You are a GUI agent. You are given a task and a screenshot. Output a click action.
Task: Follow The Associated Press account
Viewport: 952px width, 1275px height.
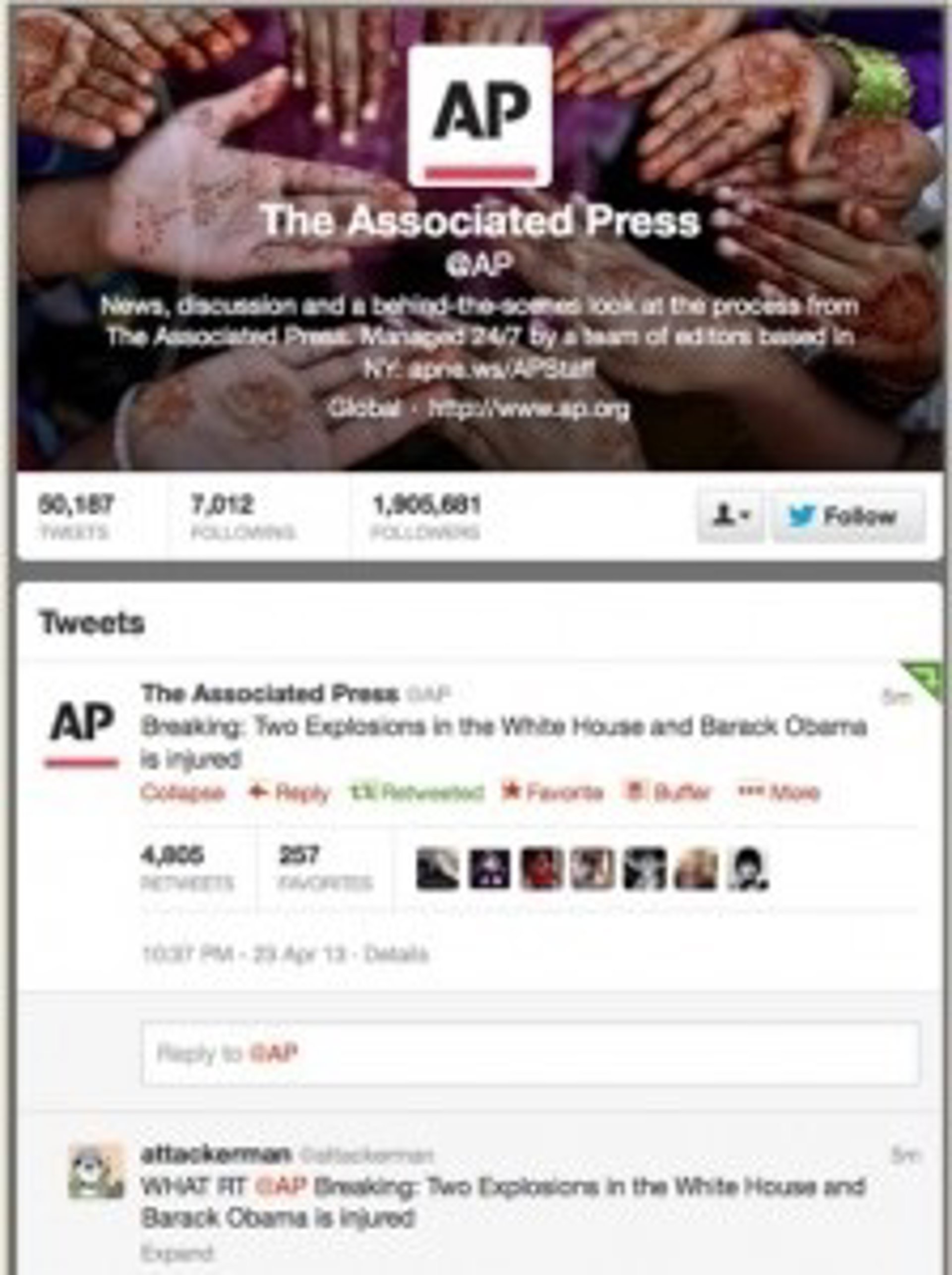tap(849, 516)
